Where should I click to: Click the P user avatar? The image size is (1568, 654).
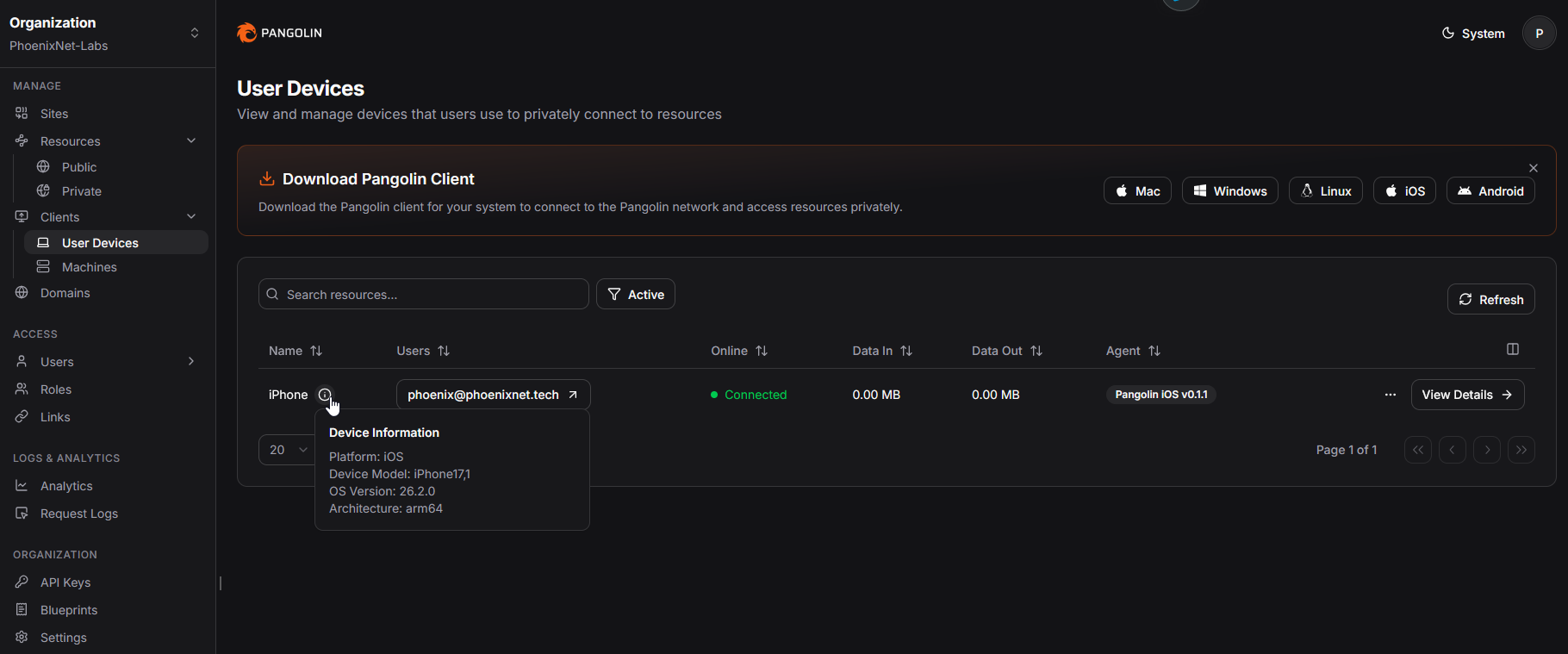click(1539, 34)
